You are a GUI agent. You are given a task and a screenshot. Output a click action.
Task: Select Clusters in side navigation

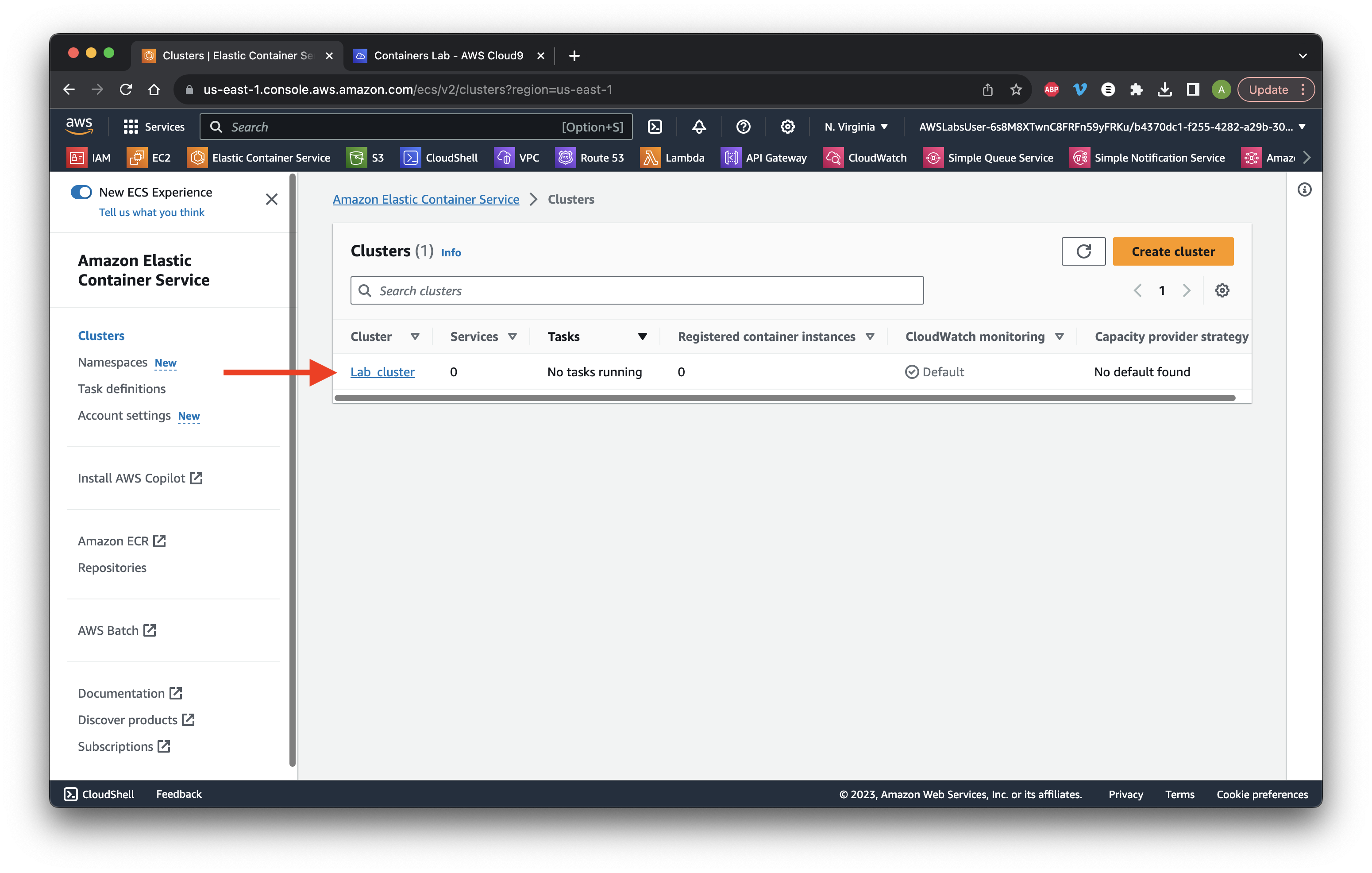(101, 336)
